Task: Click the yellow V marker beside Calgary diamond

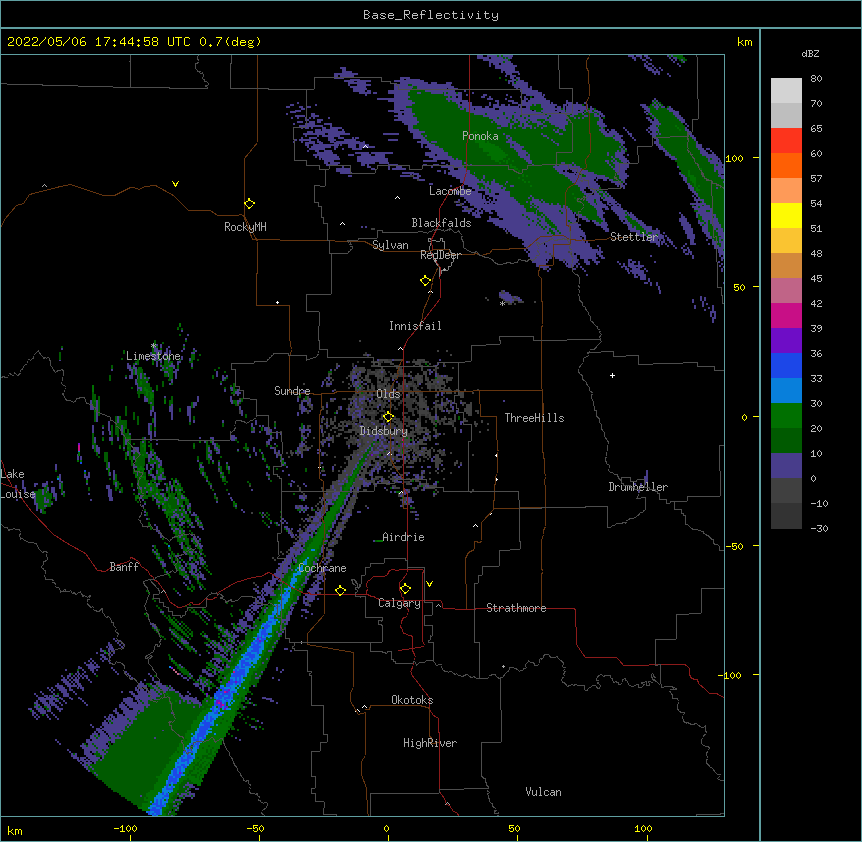Action: [x=429, y=584]
